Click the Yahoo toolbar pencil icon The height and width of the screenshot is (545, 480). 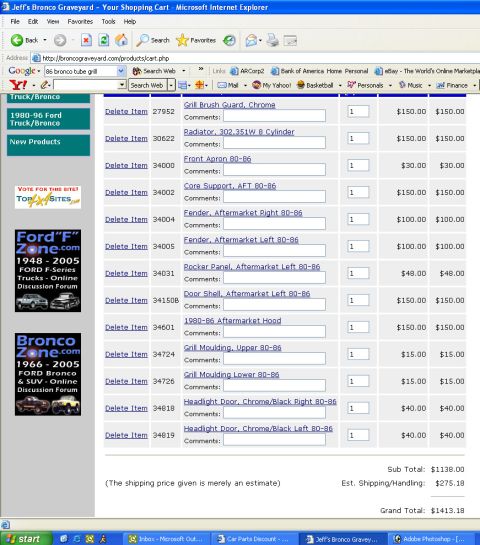pos(44,85)
